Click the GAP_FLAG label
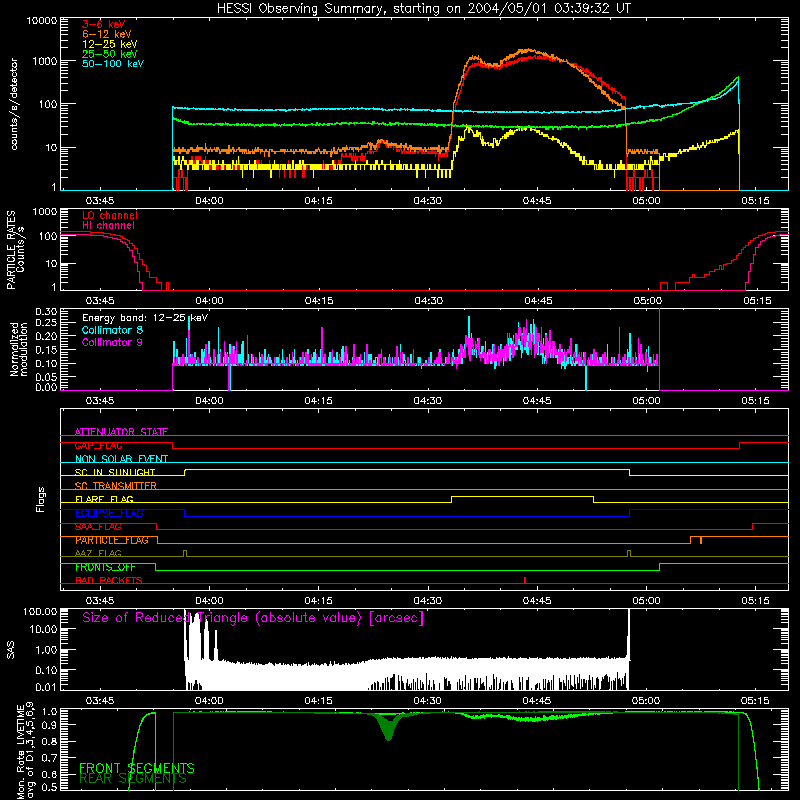Viewport: 800px width, 800px height. point(98,445)
